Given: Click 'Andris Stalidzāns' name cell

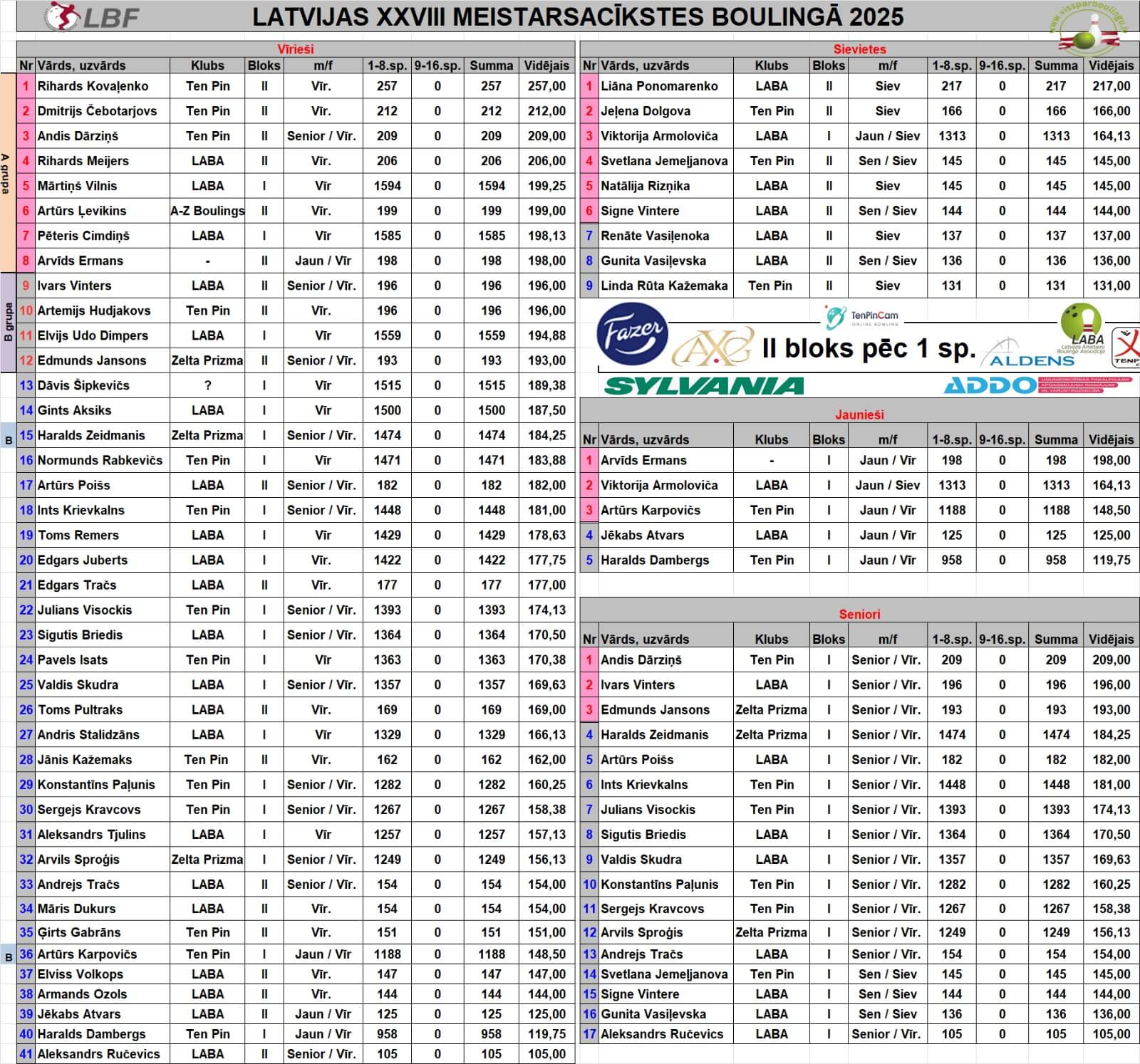Looking at the screenshot, I should [103, 734].
